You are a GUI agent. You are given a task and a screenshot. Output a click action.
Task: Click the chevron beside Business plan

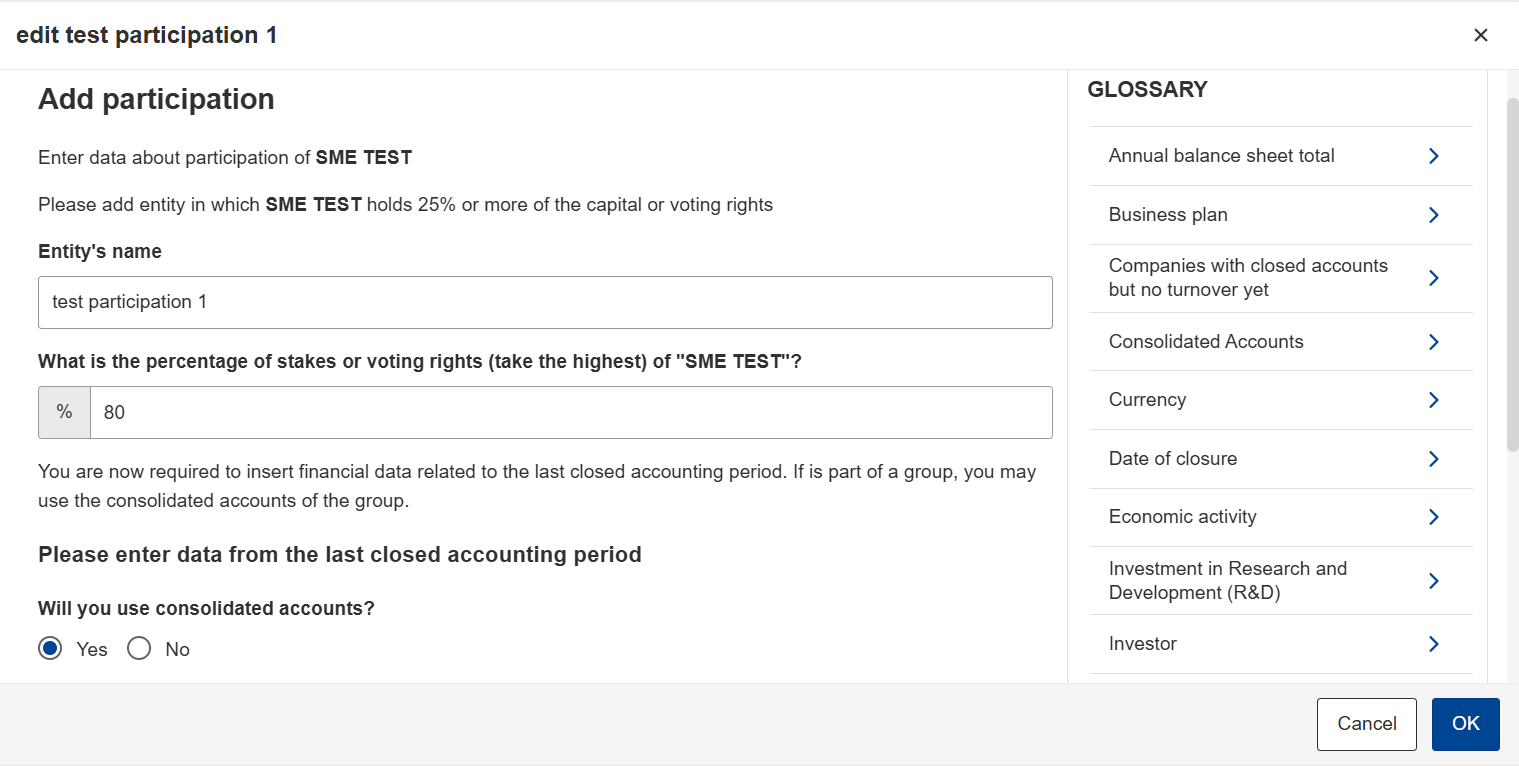click(1433, 215)
